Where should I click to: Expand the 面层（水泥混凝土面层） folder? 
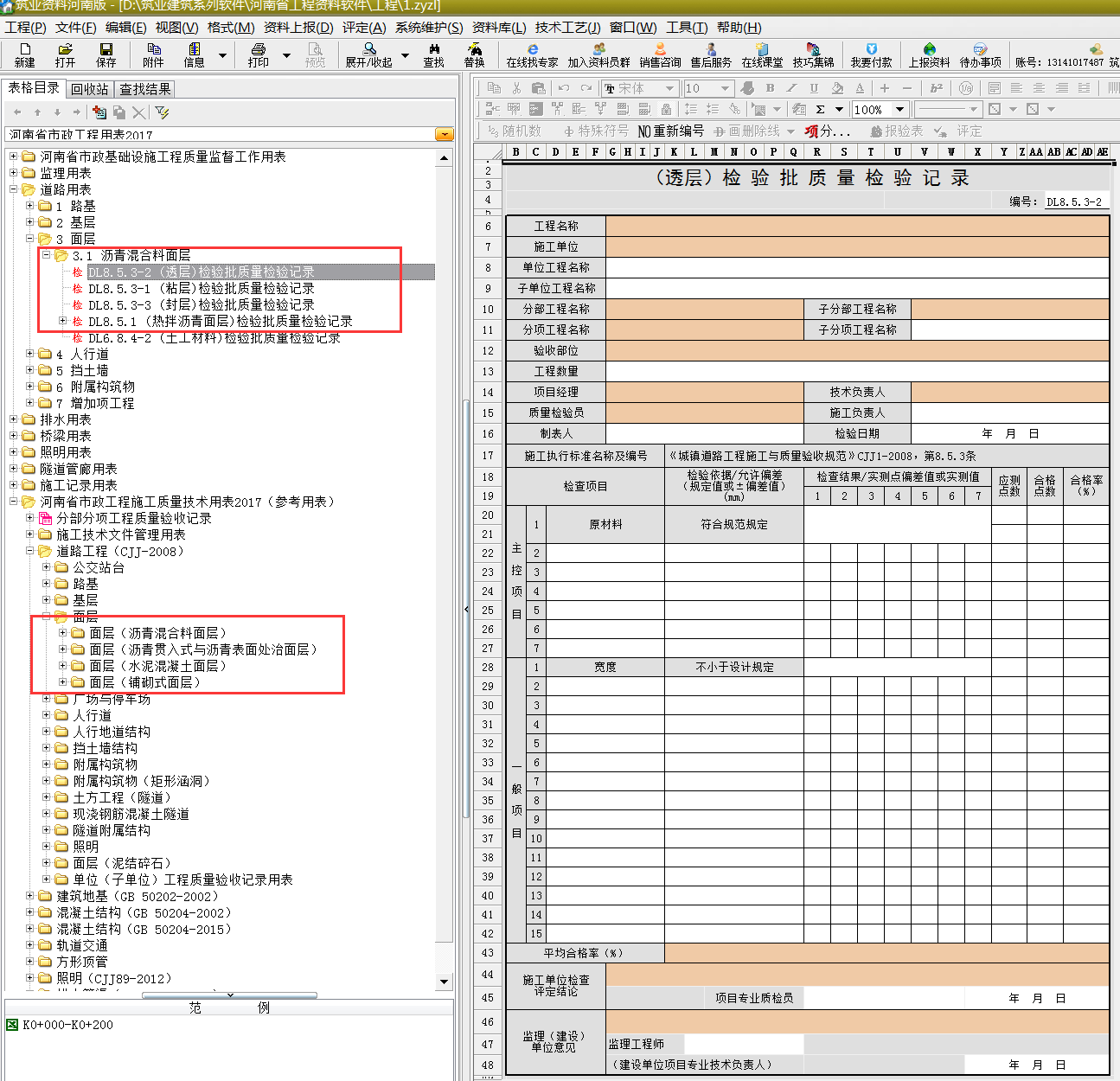tap(62, 666)
